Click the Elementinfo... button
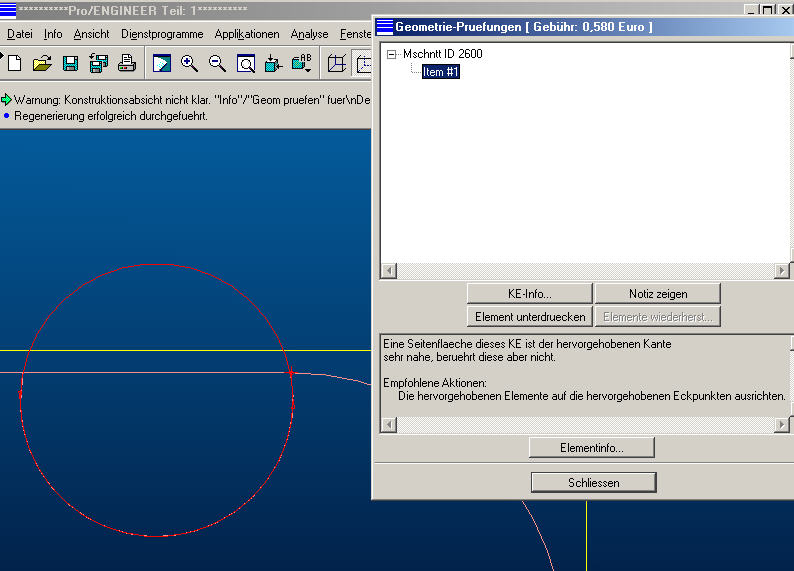 click(x=591, y=448)
